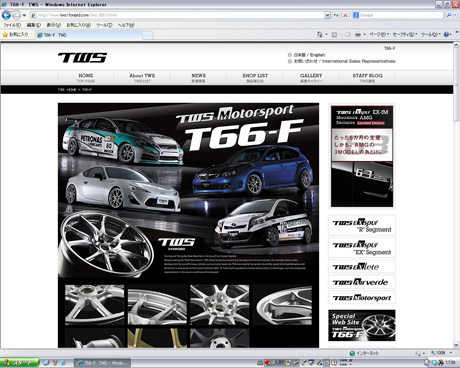Click the Help question mark icon
This screenshot has width=460, height=368.
[446, 34]
